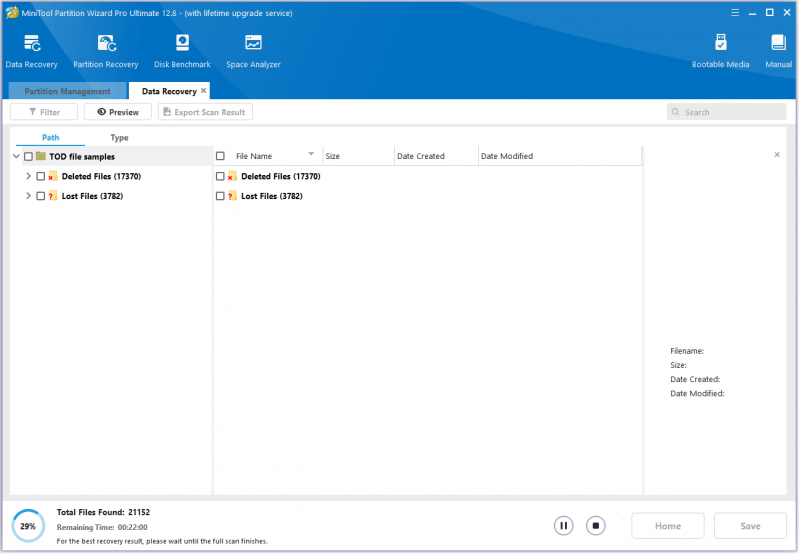800x554 pixels.
Task: Click the Preview button
Action: pos(118,112)
